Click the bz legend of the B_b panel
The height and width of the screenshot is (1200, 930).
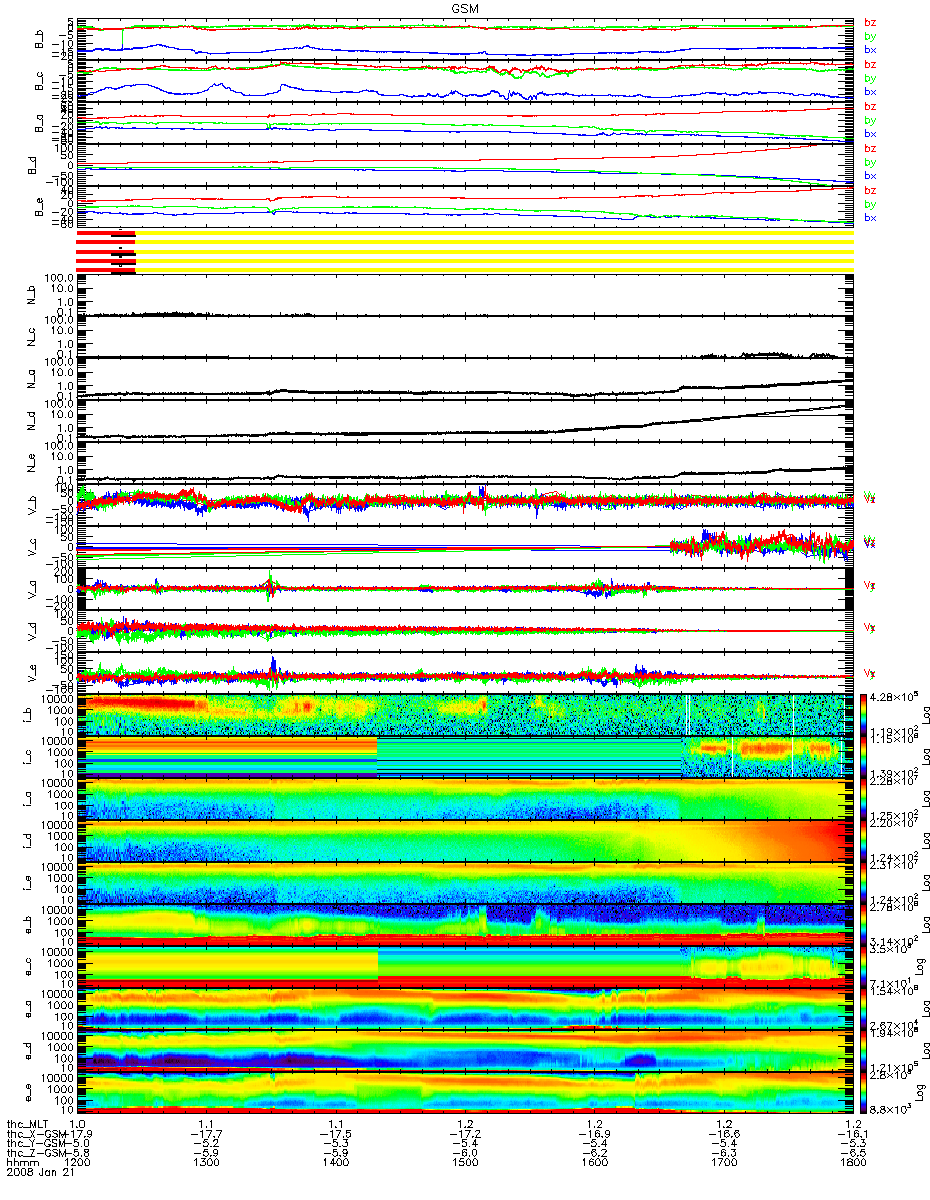870,23
